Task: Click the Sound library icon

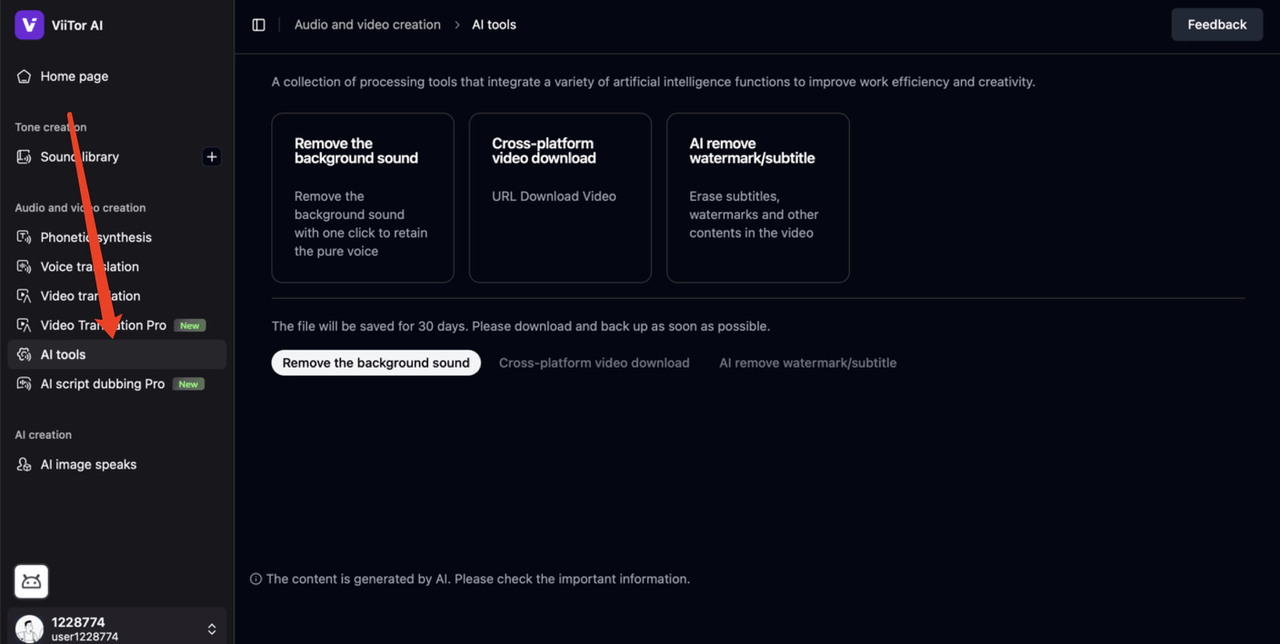Action: tap(24, 157)
